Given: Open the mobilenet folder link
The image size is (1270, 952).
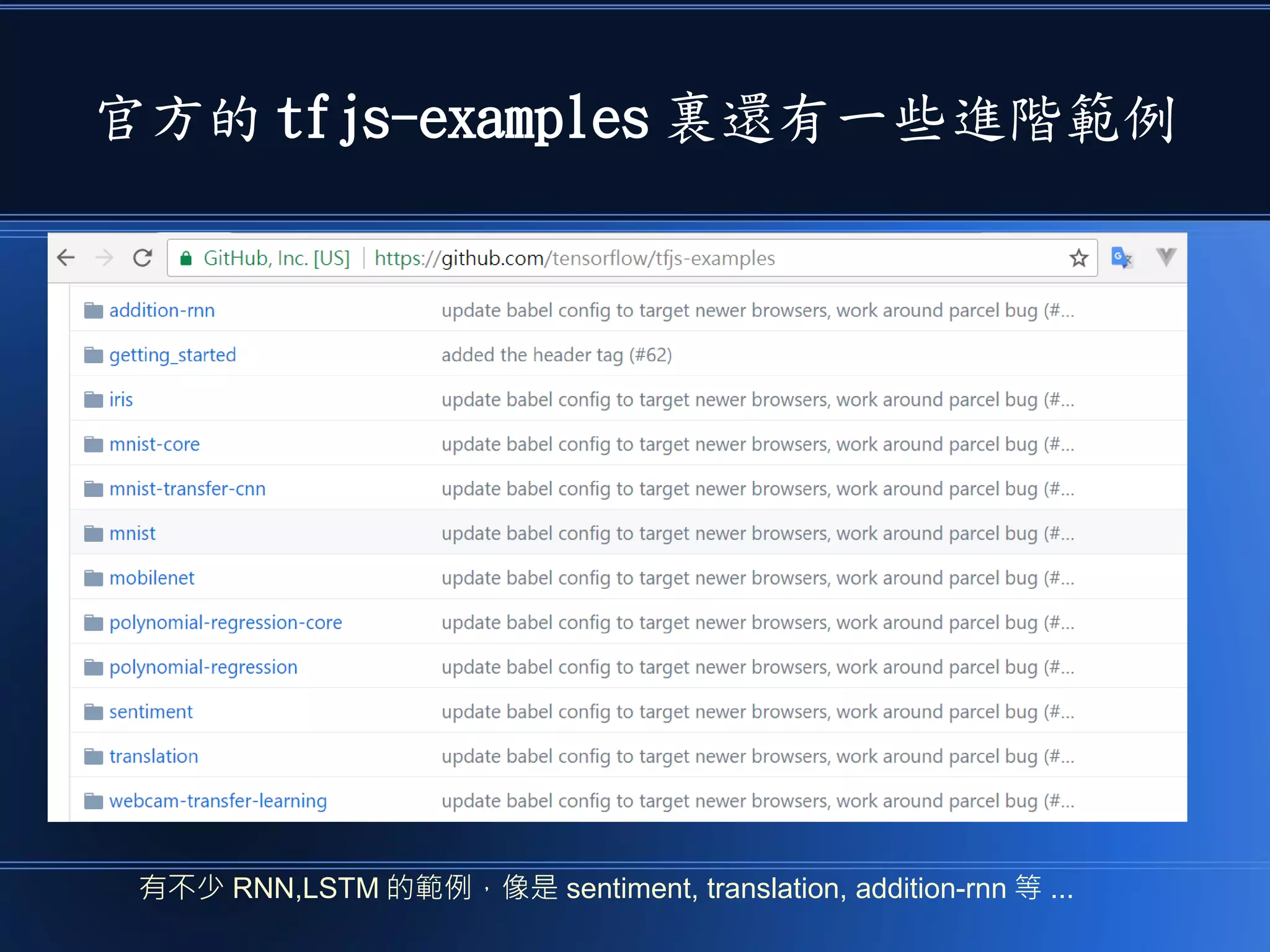Looking at the screenshot, I should point(152,578).
